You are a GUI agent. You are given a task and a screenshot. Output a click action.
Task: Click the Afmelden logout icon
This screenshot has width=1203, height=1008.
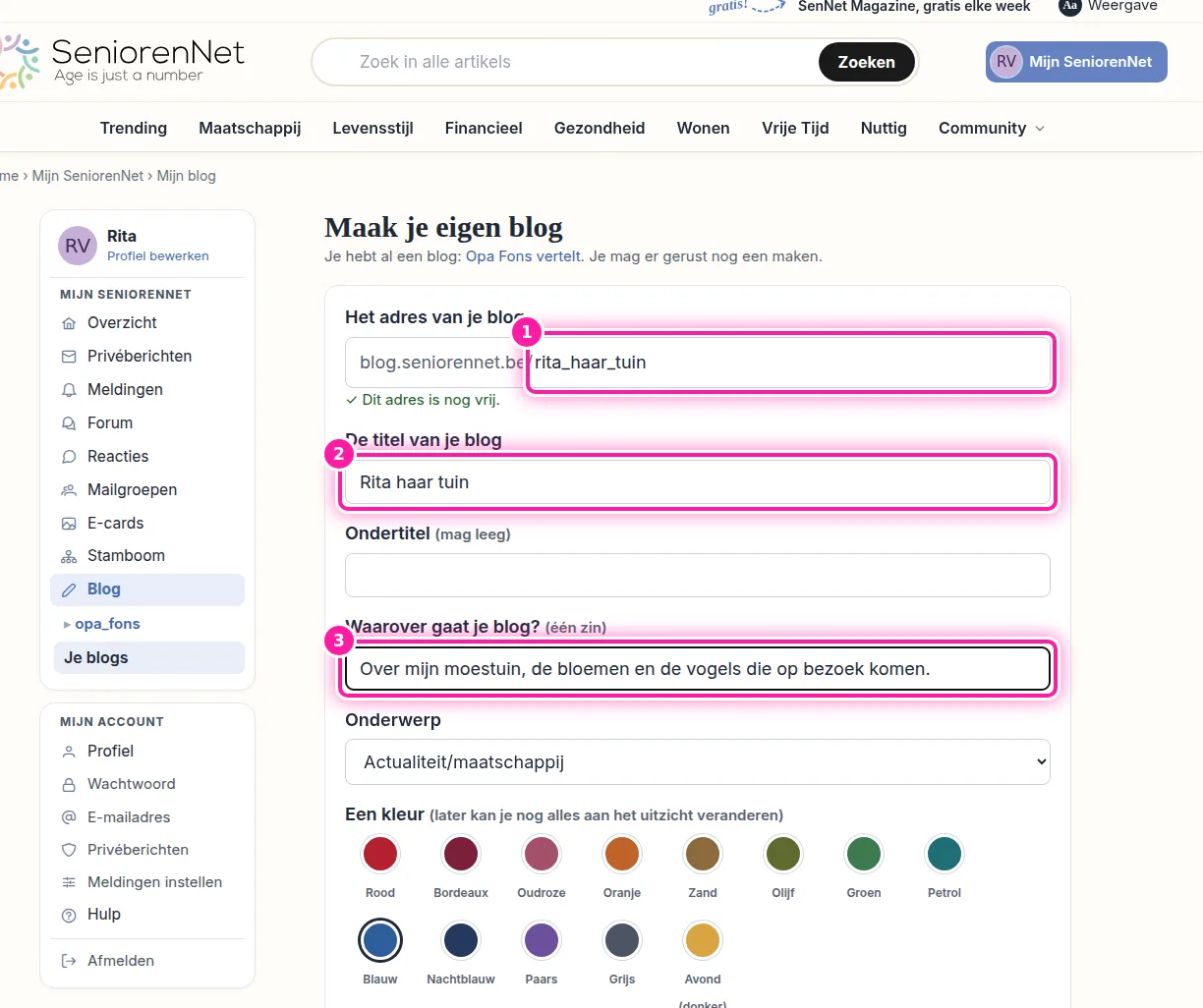click(69, 961)
